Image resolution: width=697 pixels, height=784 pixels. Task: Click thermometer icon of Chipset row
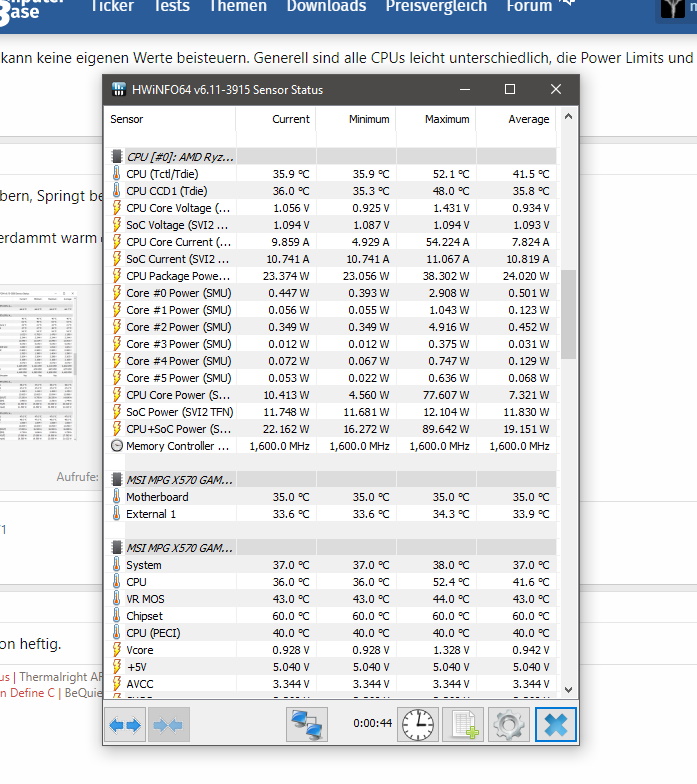[x=116, y=616]
